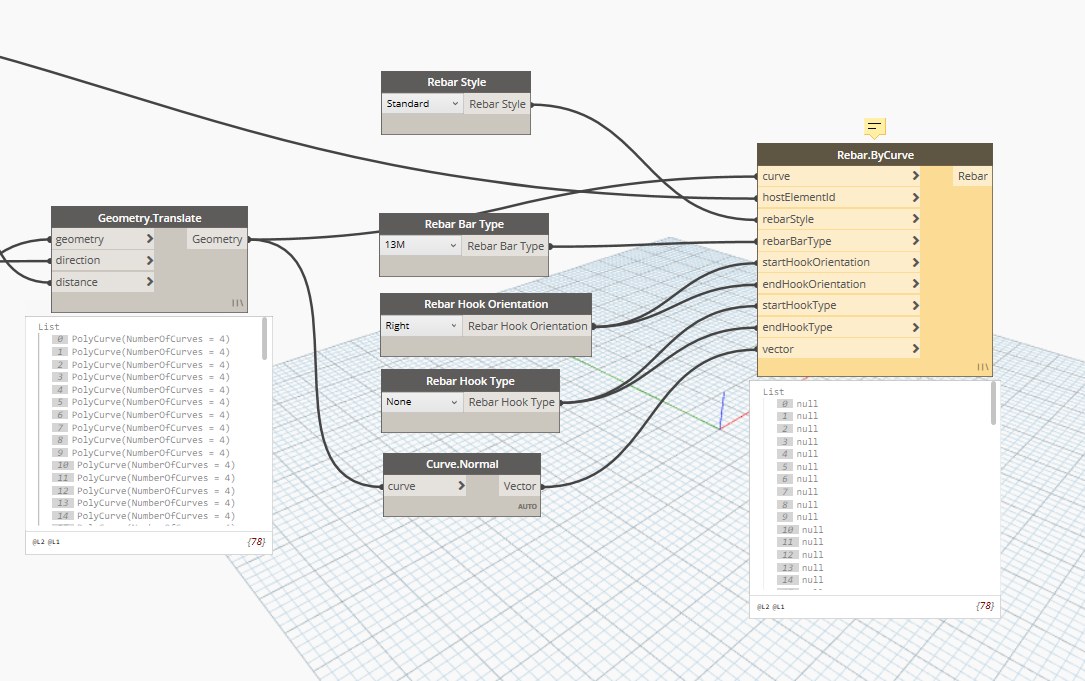Click the Rebar Hook Orientation output port
The width and height of the screenshot is (1085, 681).
527,326
